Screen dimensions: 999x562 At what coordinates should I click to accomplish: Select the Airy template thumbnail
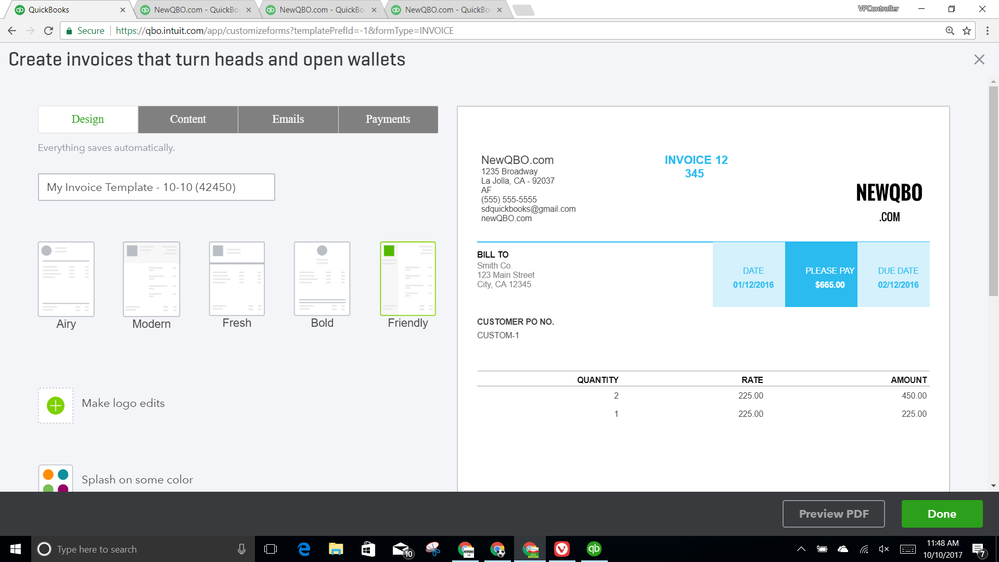pyautogui.click(x=66, y=278)
